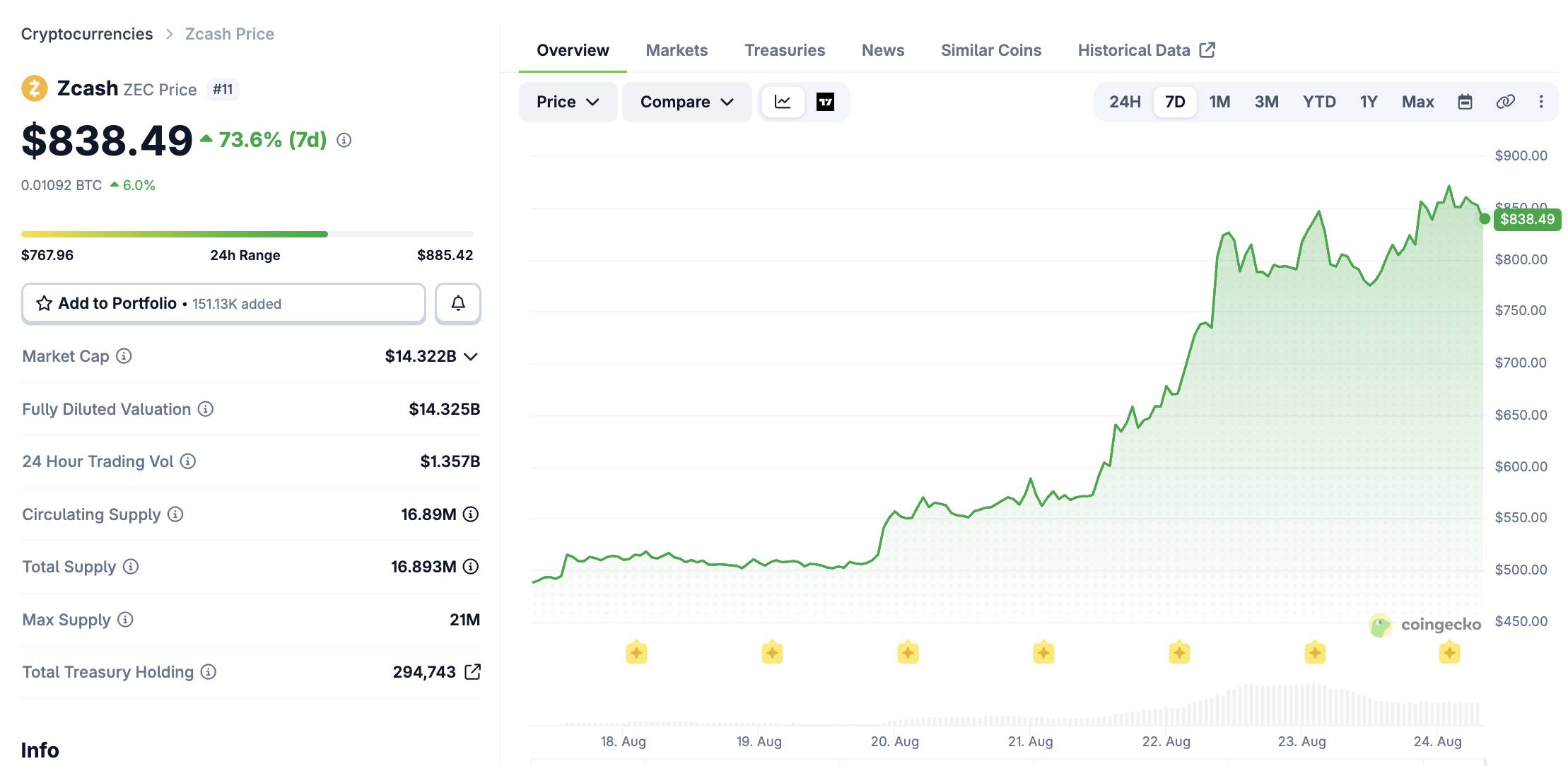Click the $885.42 24h high value
1568x766 pixels.
[445, 255]
